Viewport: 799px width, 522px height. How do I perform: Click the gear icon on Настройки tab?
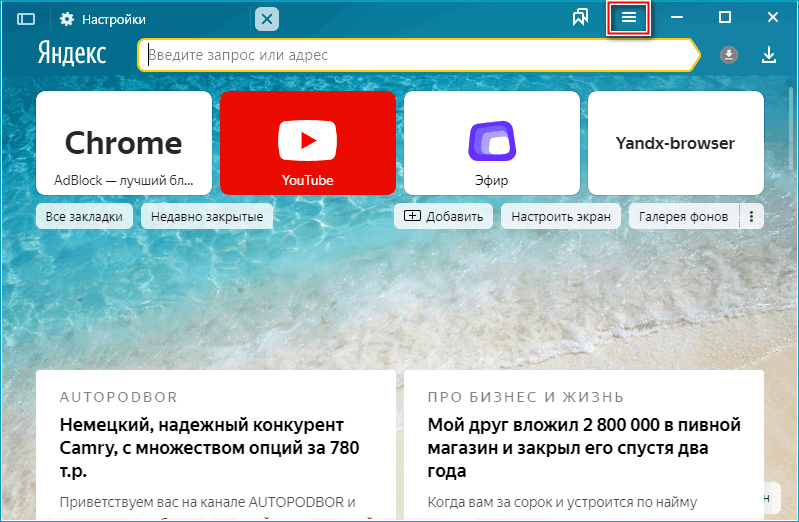(x=67, y=19)
